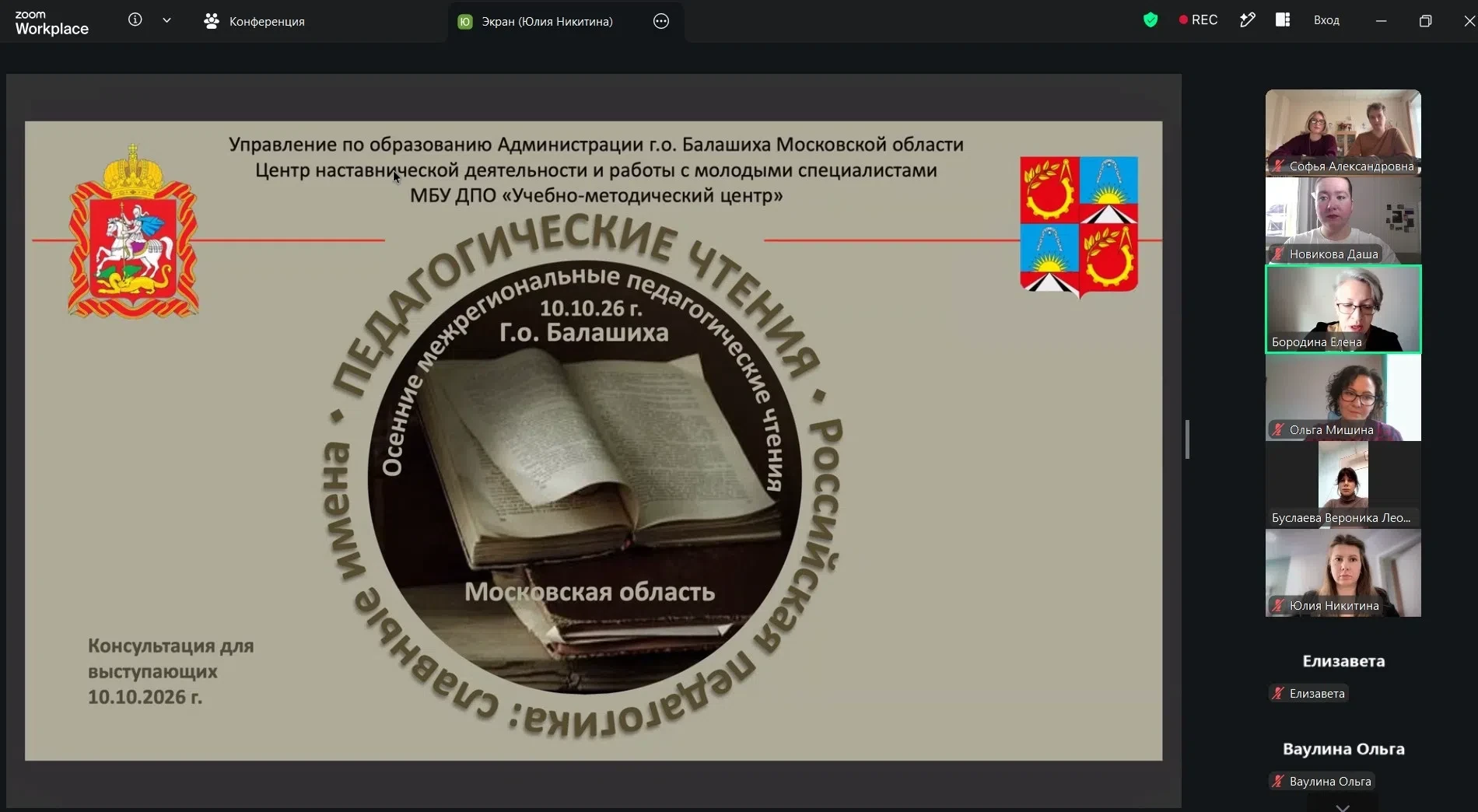Open the annotation pencil tool
1478x812 pixels.
[1247, 20]
